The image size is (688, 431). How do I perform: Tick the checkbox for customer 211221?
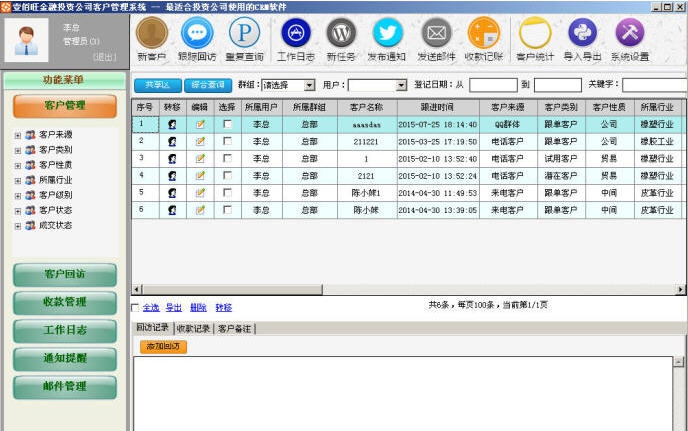(x=227, y=141)
